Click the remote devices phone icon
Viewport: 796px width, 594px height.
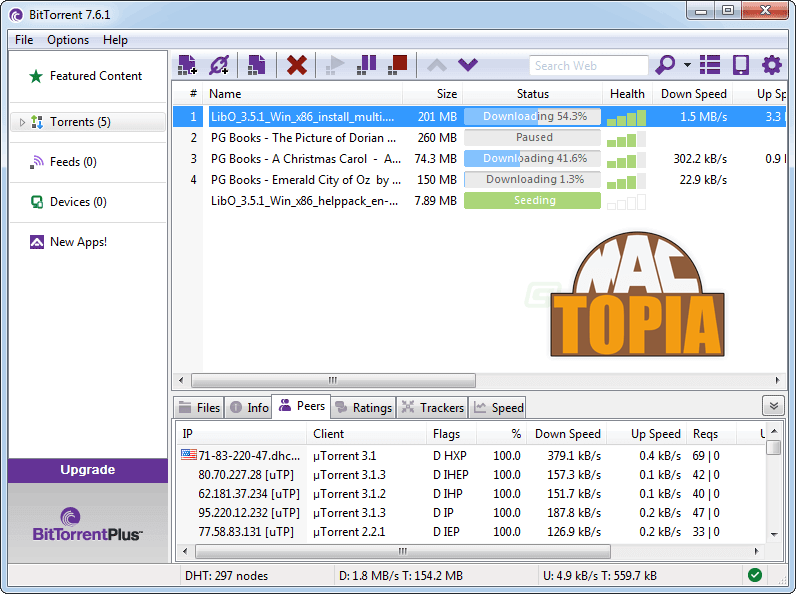click(741, 65)
